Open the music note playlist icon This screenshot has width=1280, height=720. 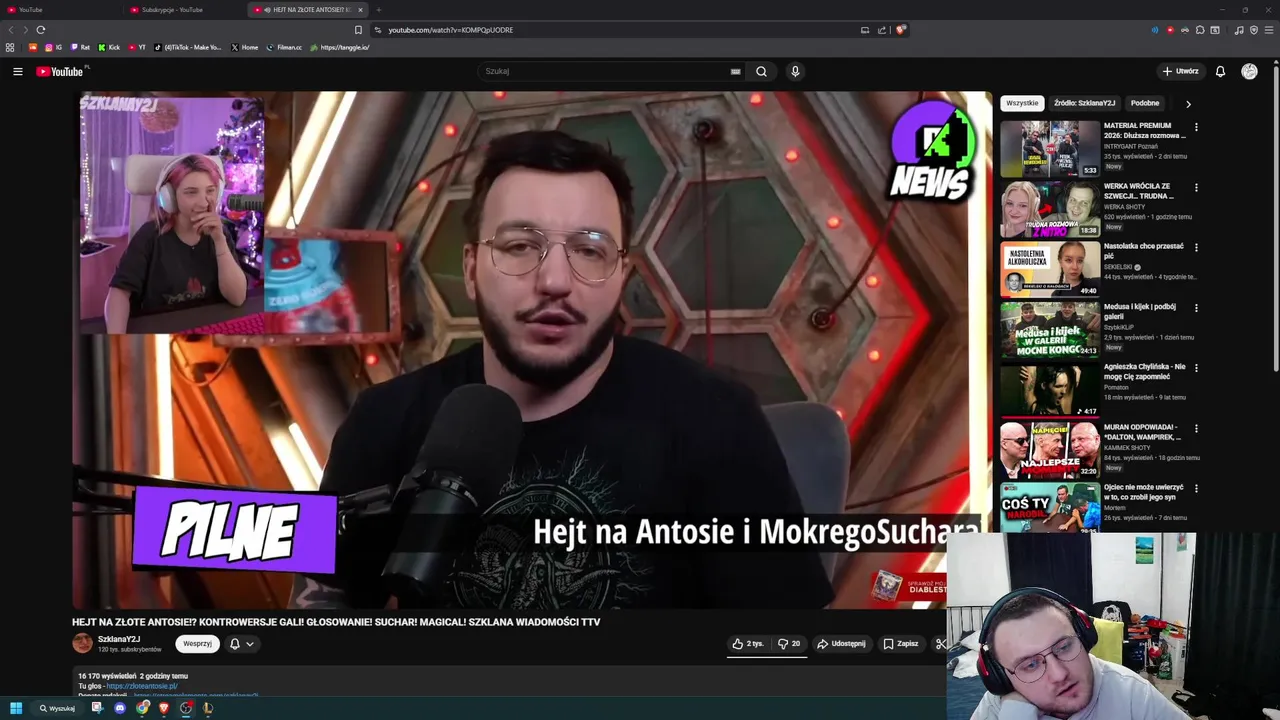(1239, 30)
